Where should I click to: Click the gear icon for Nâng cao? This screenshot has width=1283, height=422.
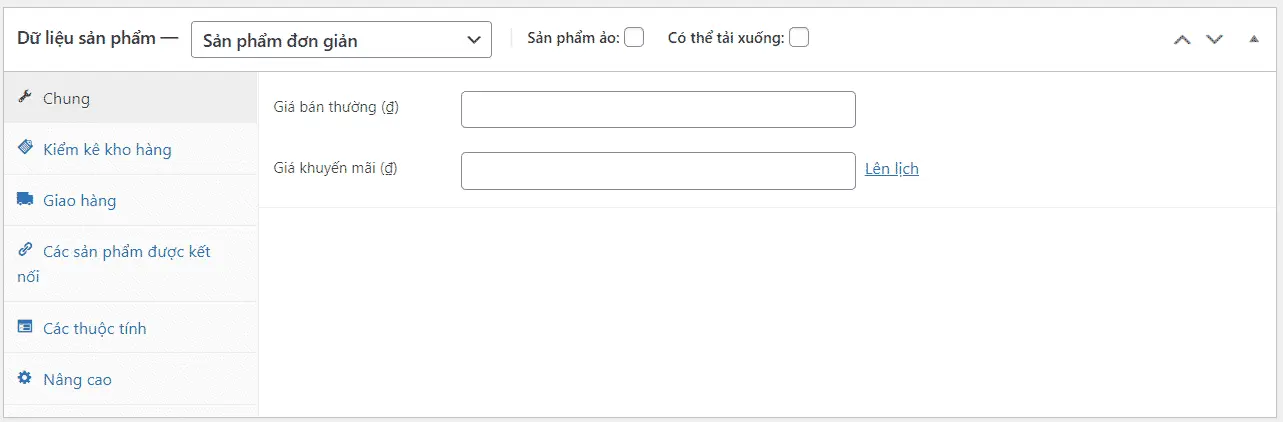tap(25, 378)
